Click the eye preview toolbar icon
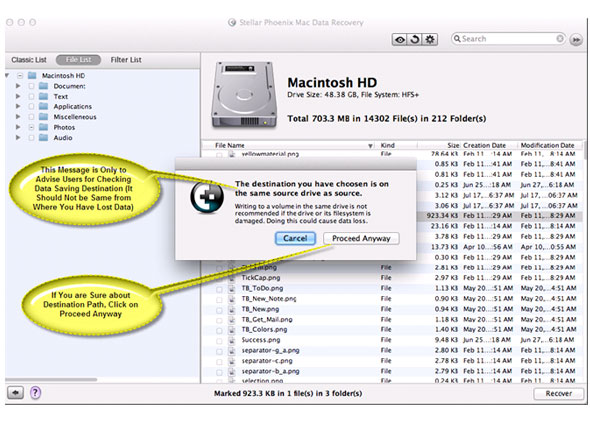590x421 pixels. [400, 39]
